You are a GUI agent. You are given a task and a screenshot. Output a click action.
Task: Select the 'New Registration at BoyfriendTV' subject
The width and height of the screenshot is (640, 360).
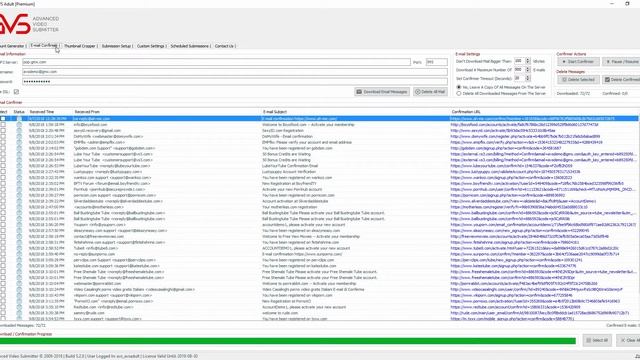pos(289,183)
